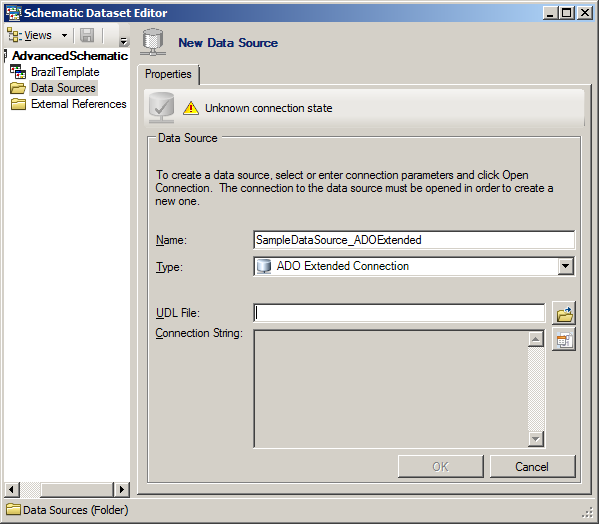599x524 pixels.
Task: Focus the UDL File input field
Action: tap(399, 313)
